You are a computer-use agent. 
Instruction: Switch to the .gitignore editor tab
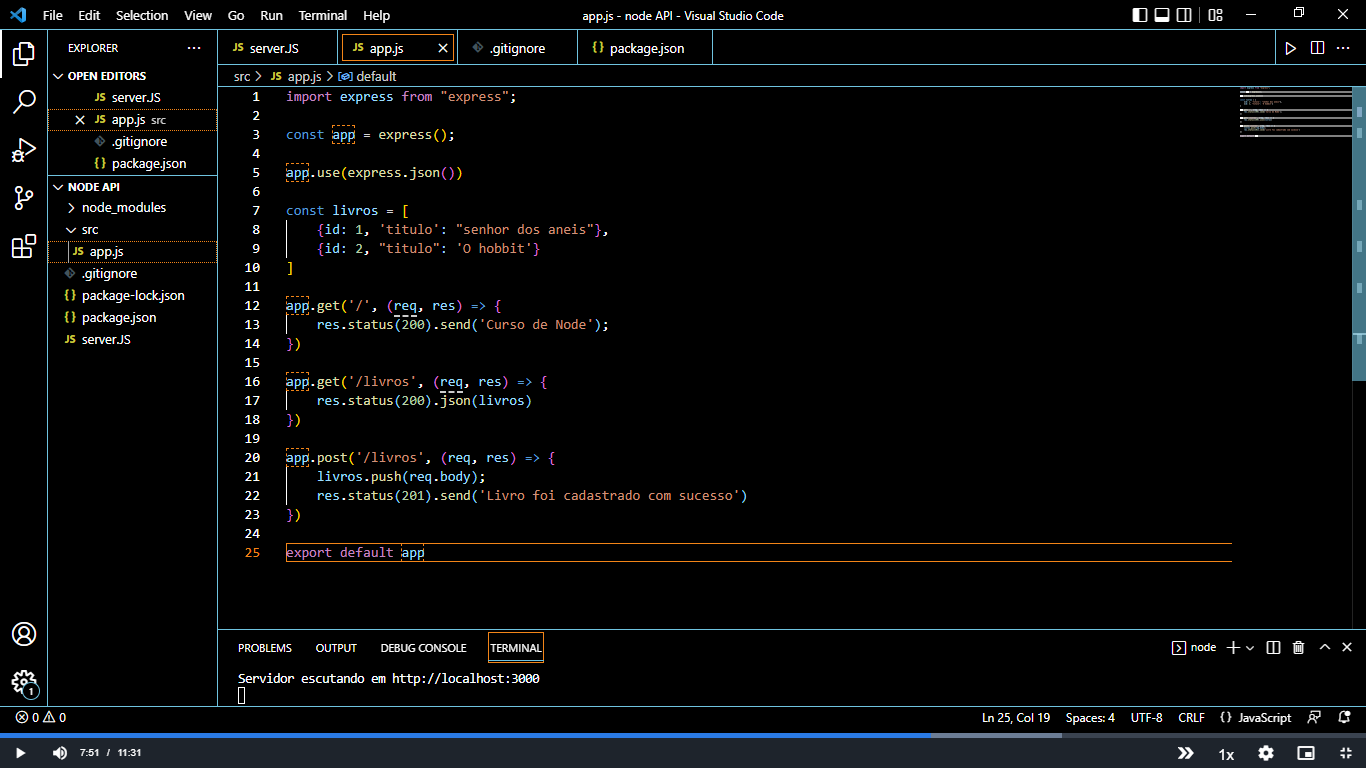(517, 48)
